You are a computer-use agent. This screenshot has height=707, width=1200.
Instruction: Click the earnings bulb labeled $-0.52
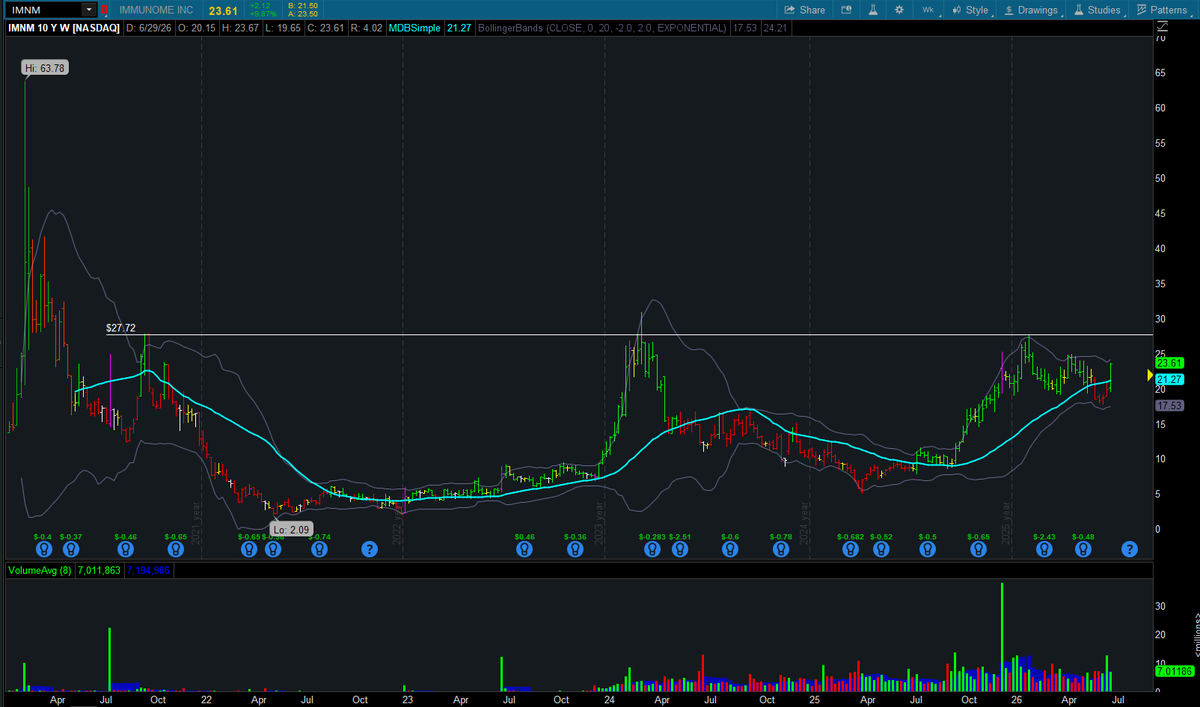tap(881, 548)
